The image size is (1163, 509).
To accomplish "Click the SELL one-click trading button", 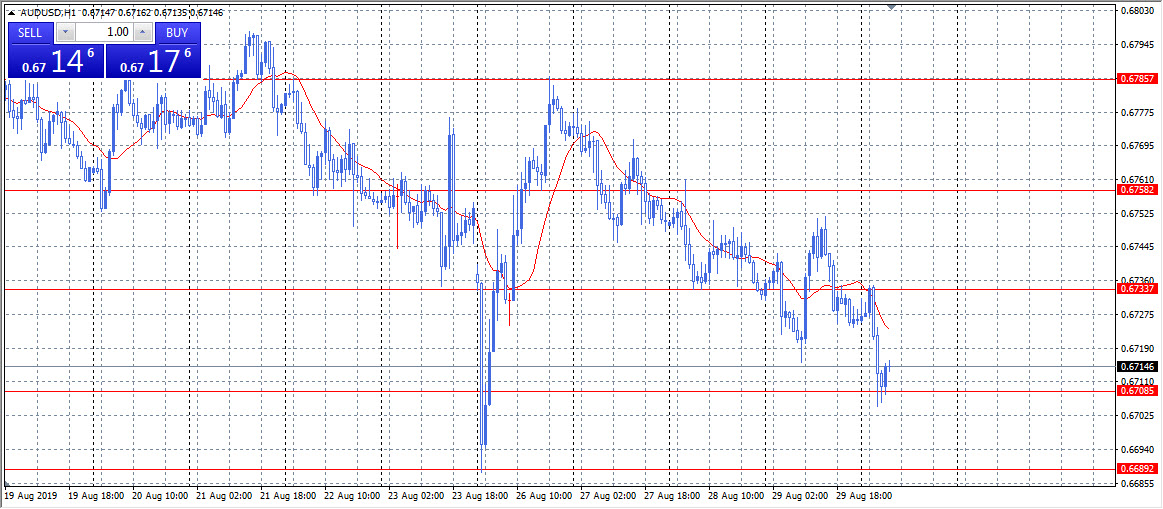I will click(x=30, y=33).
